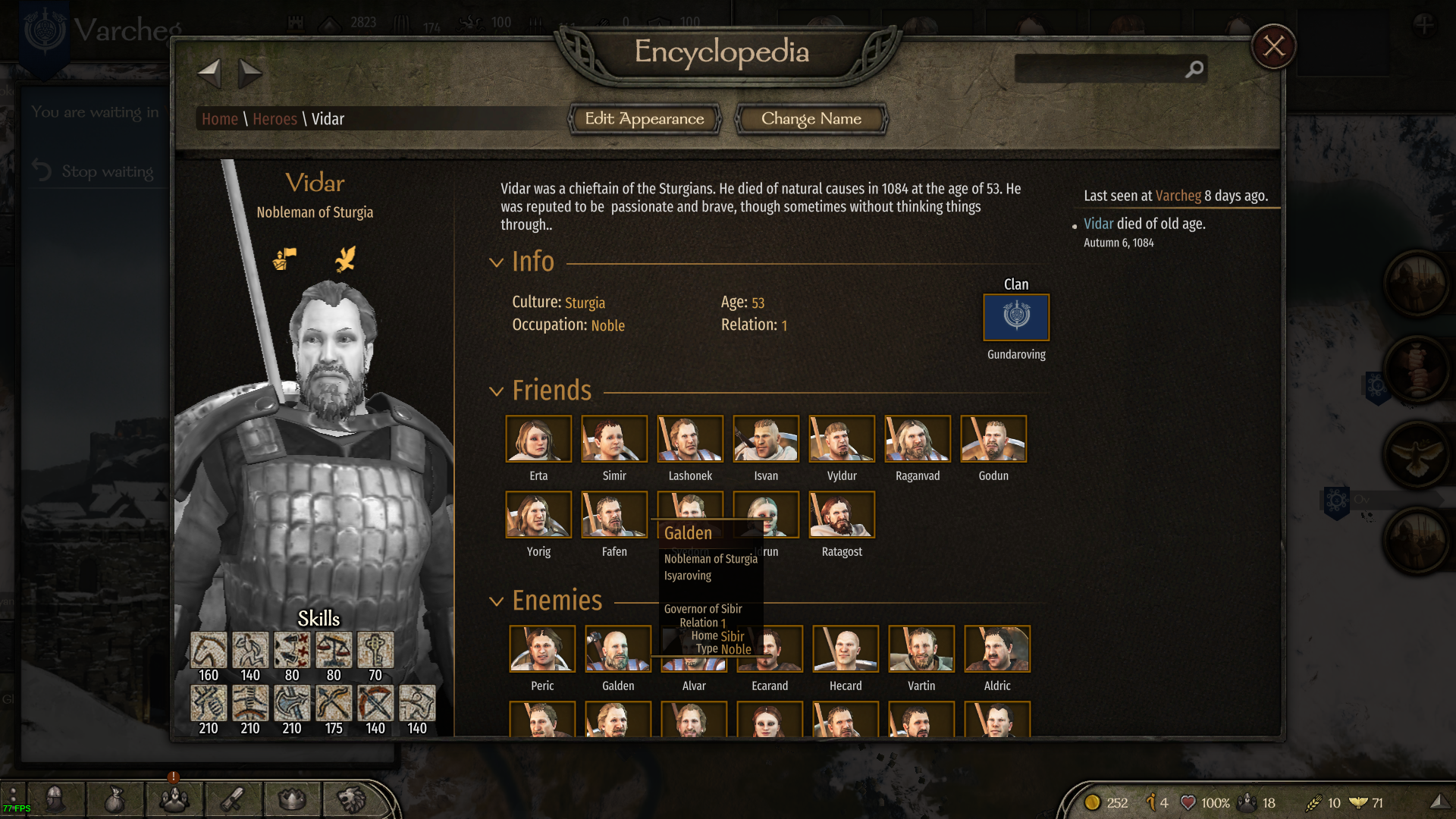Open the money pouch inventory icon
Screen dimensions: 1456x819
coord(115,799)
